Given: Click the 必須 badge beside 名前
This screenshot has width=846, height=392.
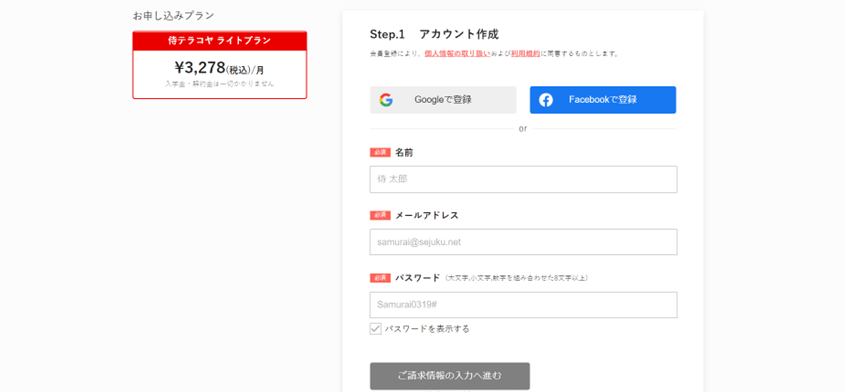Looking at the screenshot, I should pyautogui.click(x=380, y=153).
